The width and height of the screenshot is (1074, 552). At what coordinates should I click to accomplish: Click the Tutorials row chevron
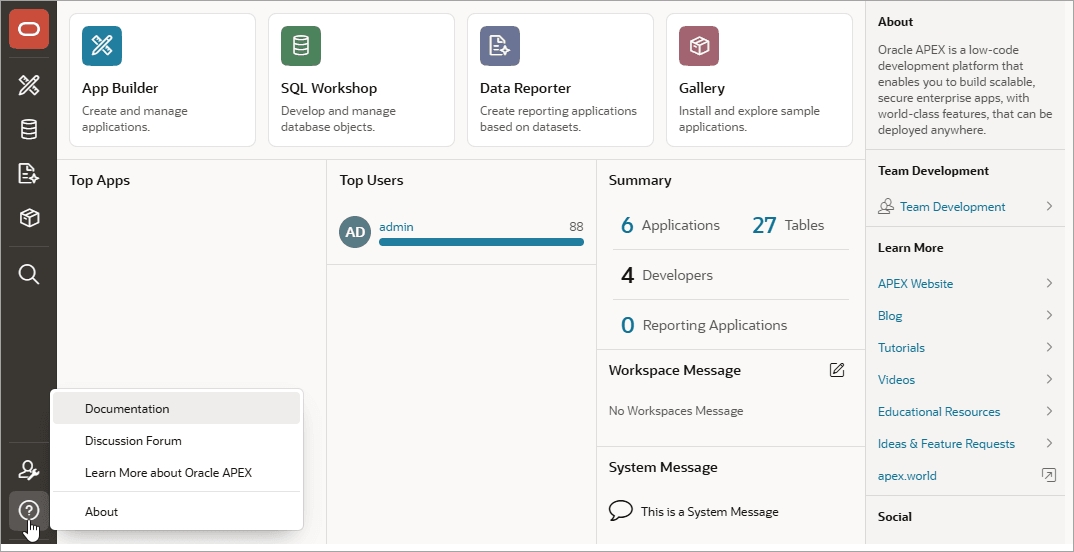[1049, 347]
